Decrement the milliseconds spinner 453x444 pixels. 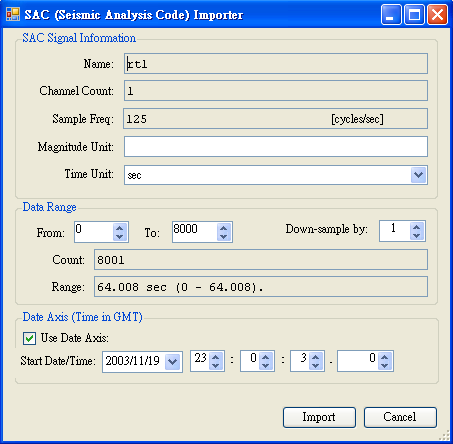pos(384,365)
